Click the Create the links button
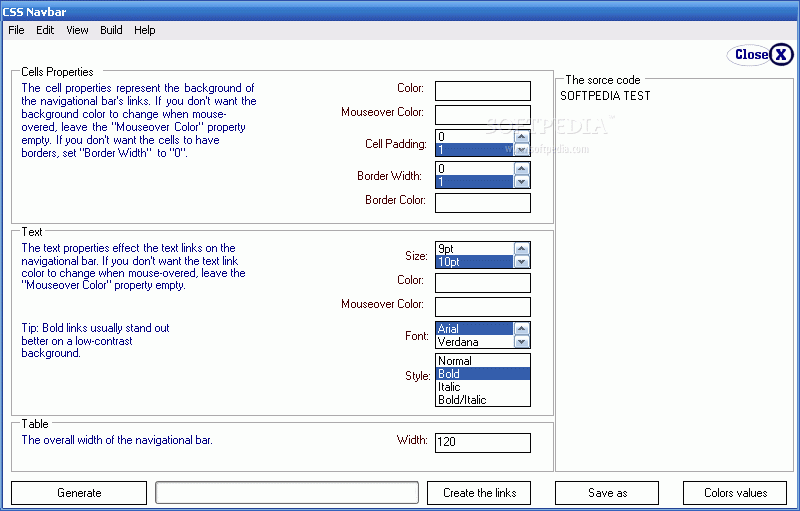The image size is (800, 511). [479, 493]
